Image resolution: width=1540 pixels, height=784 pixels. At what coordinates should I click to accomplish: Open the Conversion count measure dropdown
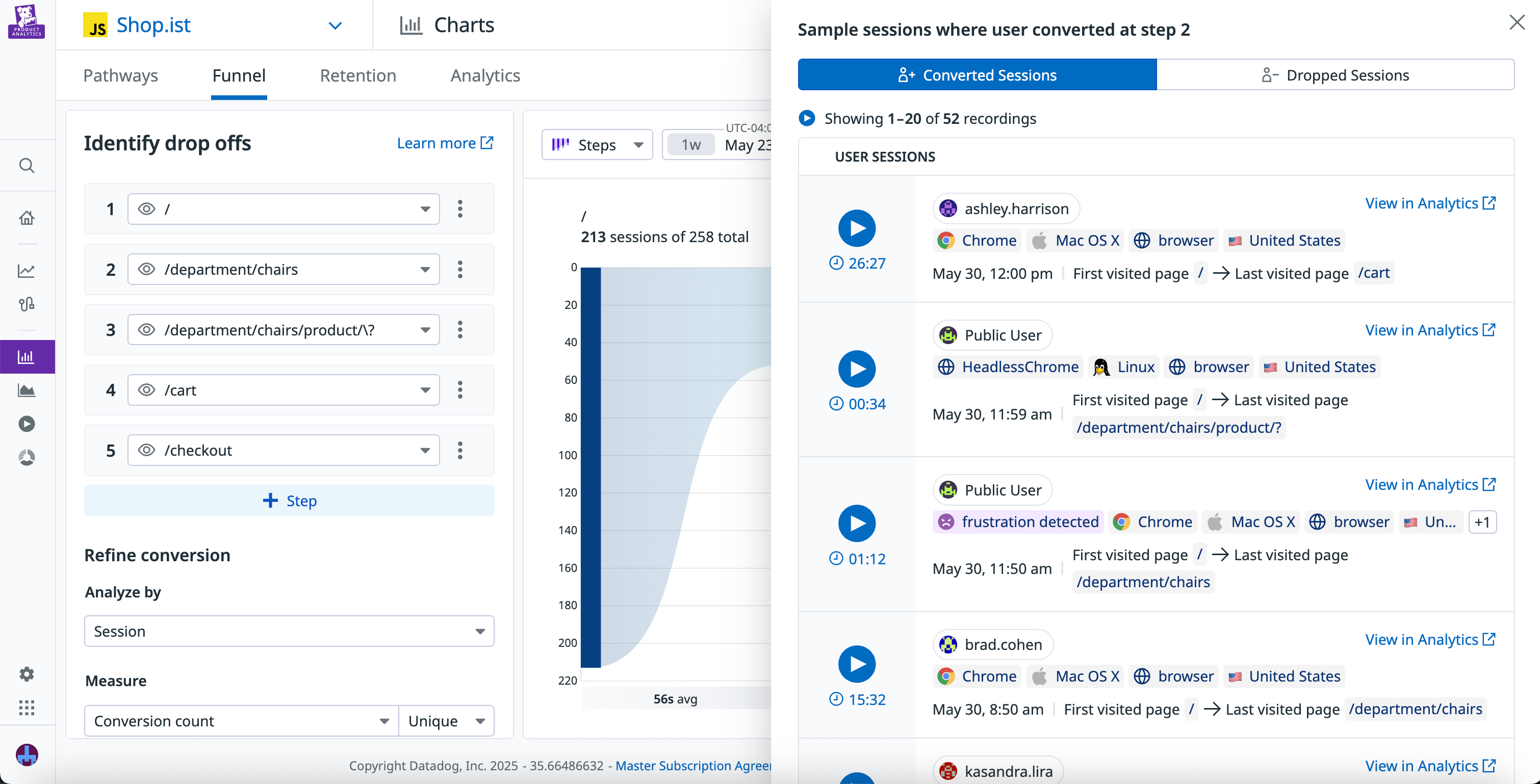pyautogui.click(x=240, y=721)
